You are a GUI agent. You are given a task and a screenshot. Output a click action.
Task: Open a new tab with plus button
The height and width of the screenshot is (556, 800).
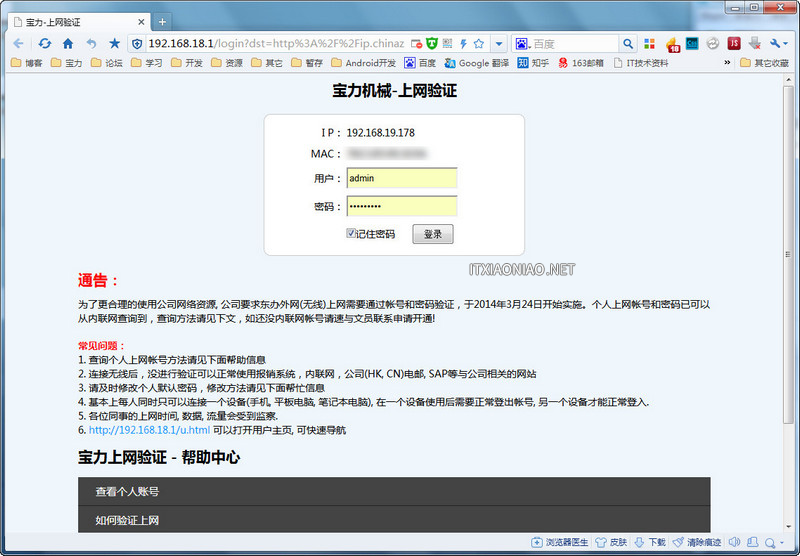(163, 21)
